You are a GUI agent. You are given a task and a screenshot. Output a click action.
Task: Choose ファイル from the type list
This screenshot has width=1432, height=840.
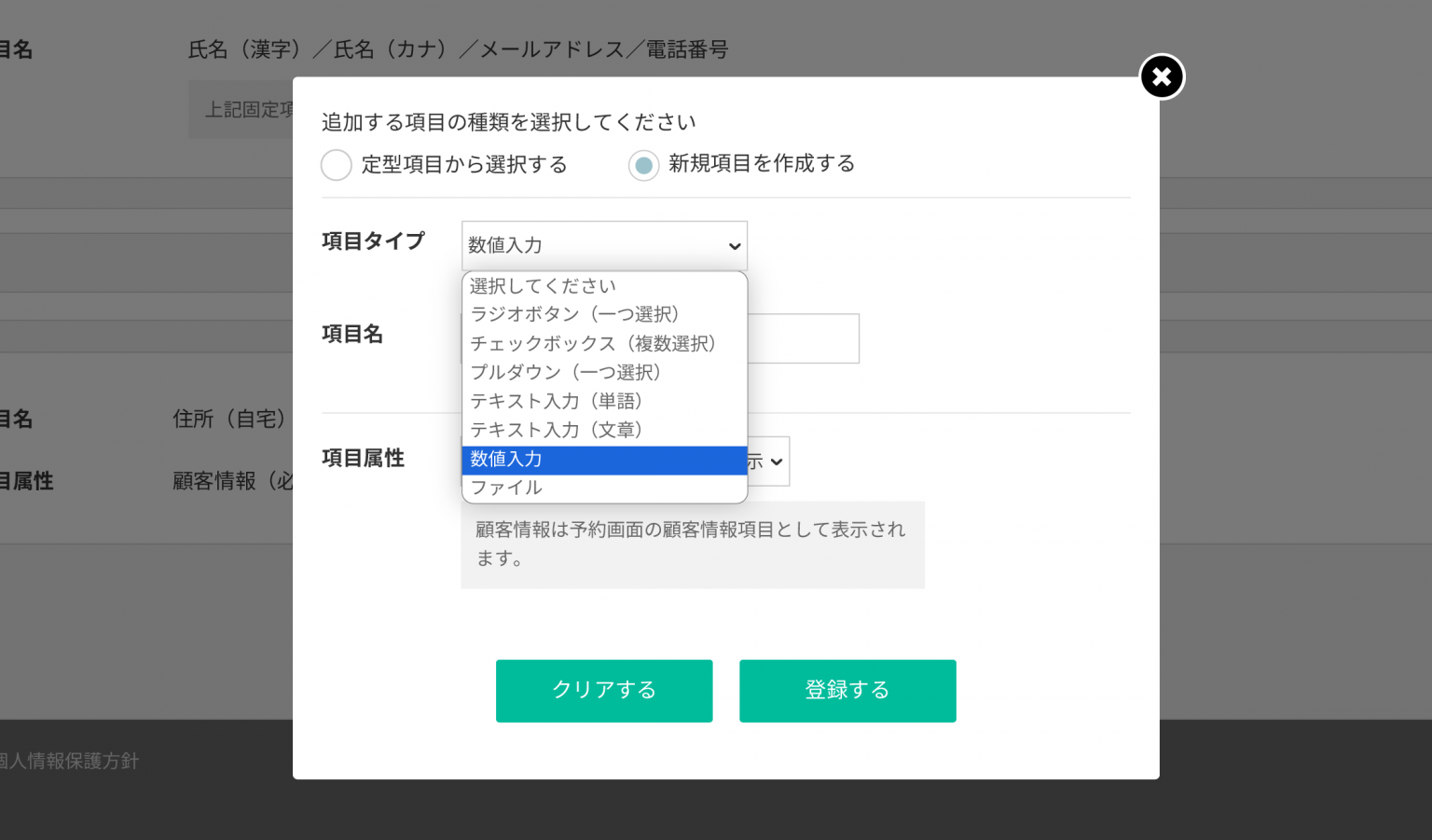tap(506, 488)
